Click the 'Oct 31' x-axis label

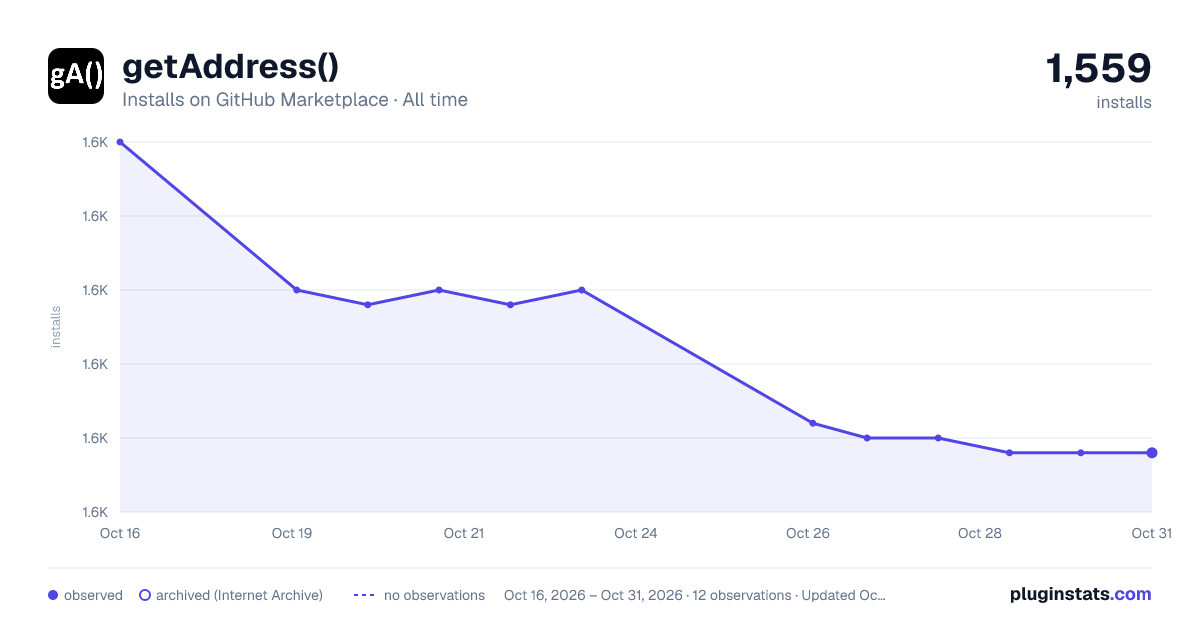pyautogui.click(x=1151, y=533)
